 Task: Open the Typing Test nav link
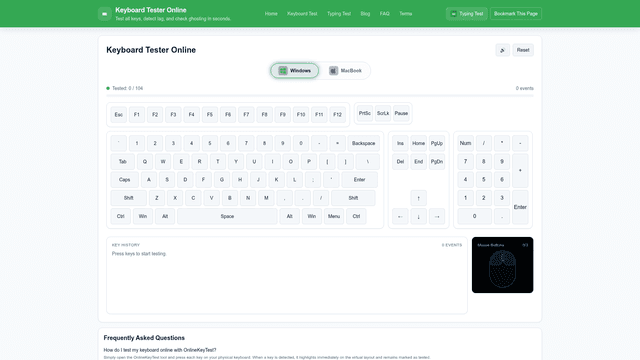pos(339,14)
